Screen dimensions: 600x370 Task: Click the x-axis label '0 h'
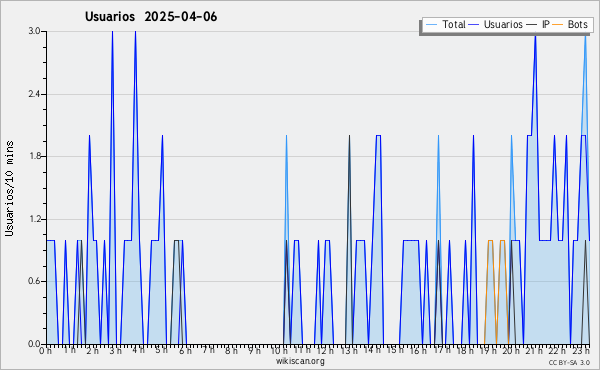tap(46, 351)
